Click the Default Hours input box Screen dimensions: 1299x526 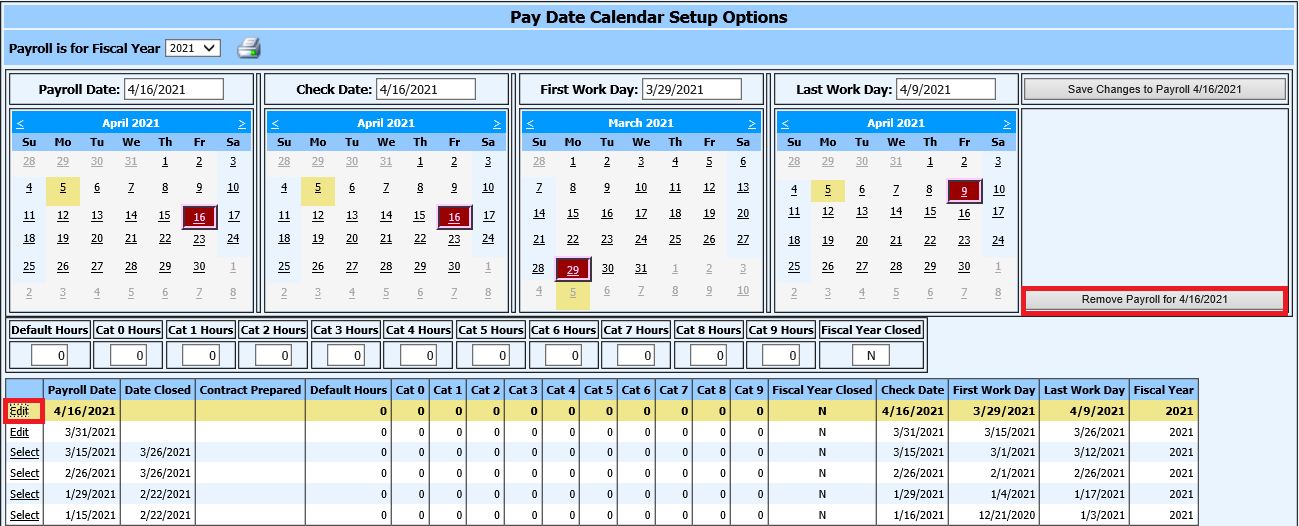coord(48,355)
